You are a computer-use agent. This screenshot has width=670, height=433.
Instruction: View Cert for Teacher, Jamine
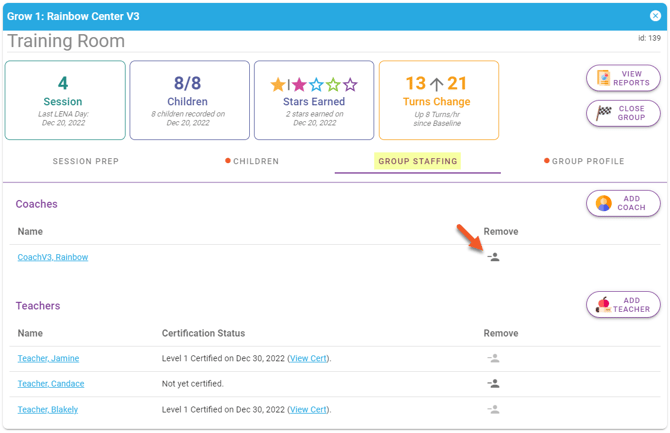point(308,358)
